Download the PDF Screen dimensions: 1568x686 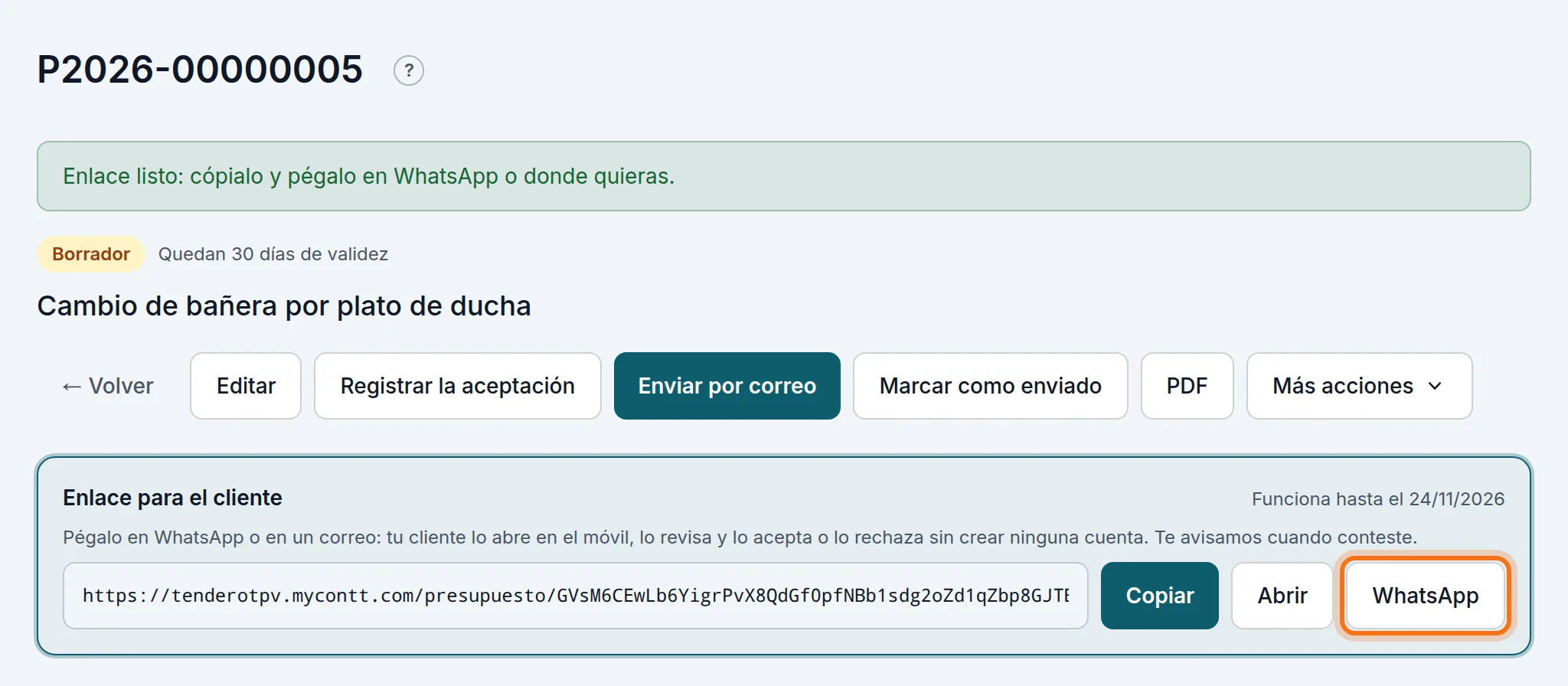tap(1187, 386)
